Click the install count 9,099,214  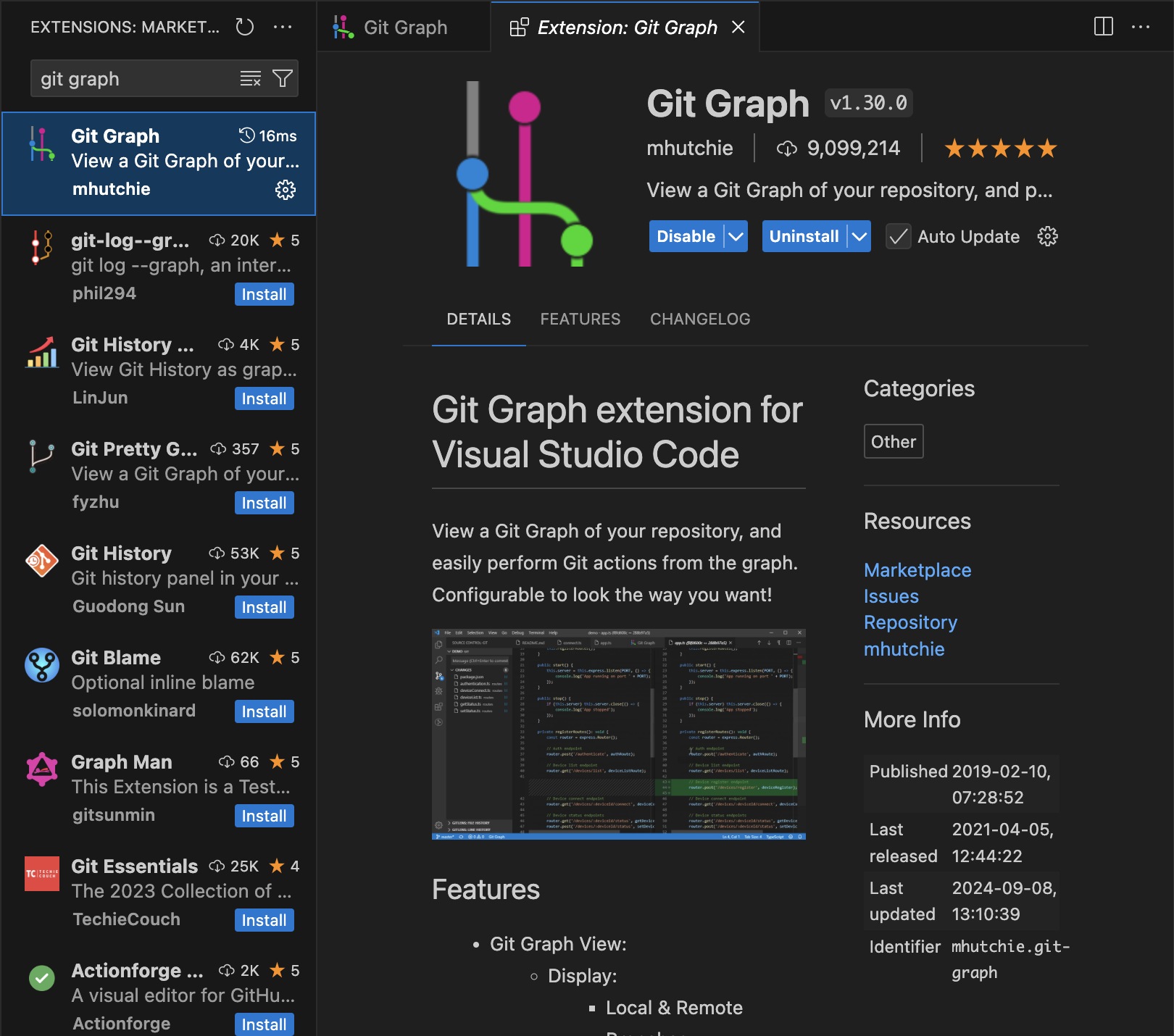tap(838, 149)
